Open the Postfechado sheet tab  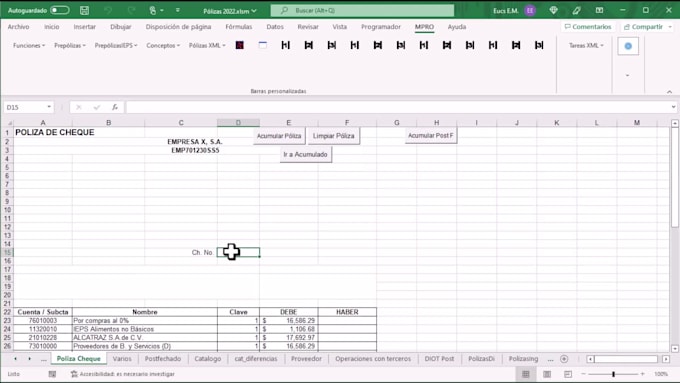163,359
